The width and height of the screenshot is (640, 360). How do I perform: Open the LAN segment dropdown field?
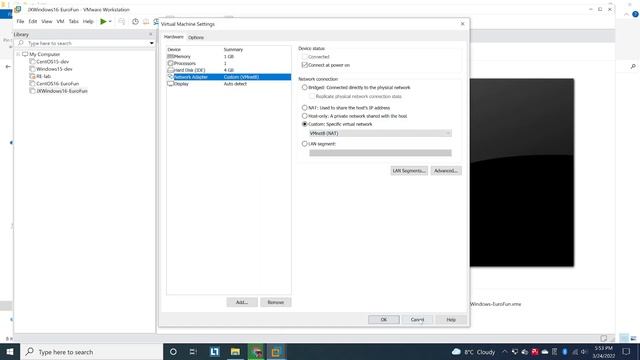point(380,153)
